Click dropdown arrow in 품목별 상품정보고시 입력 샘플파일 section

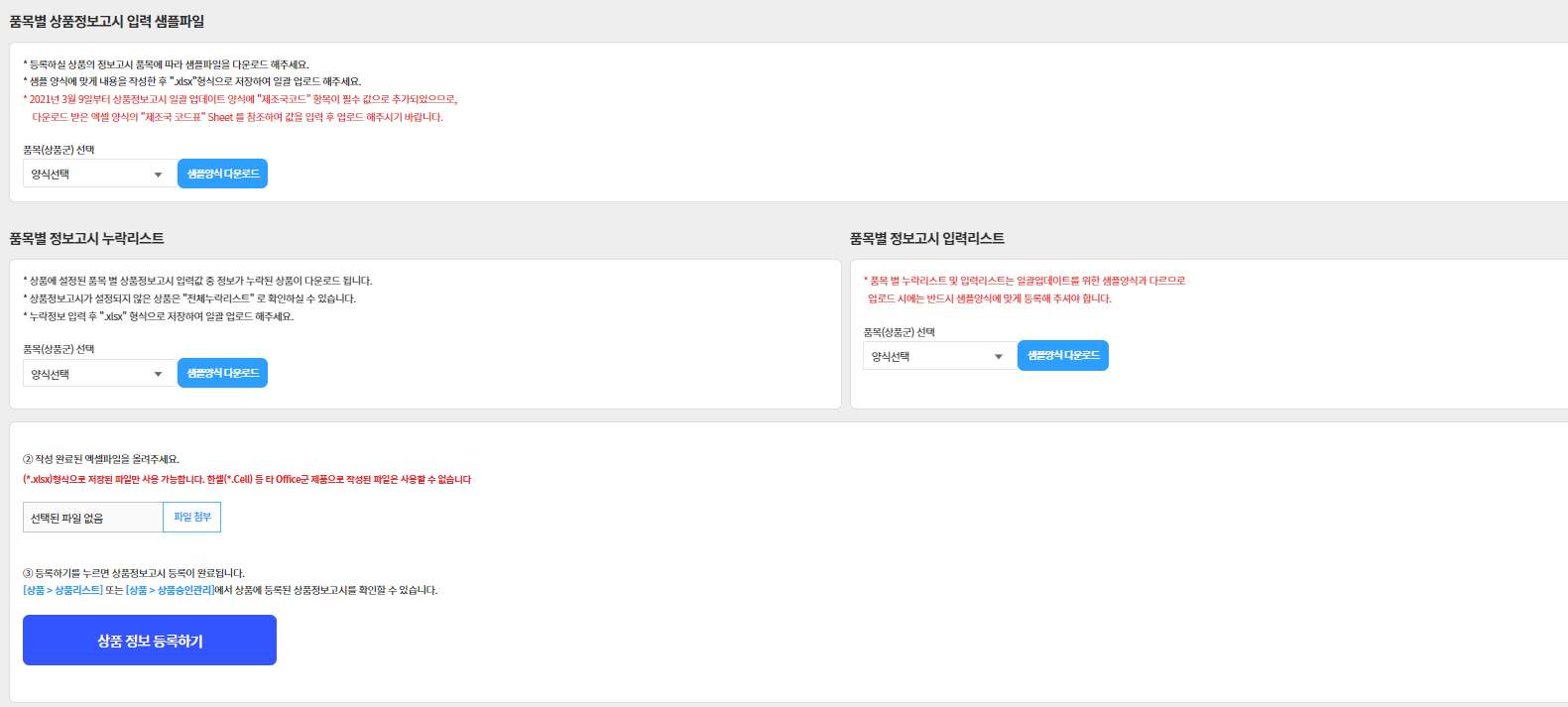158,175
